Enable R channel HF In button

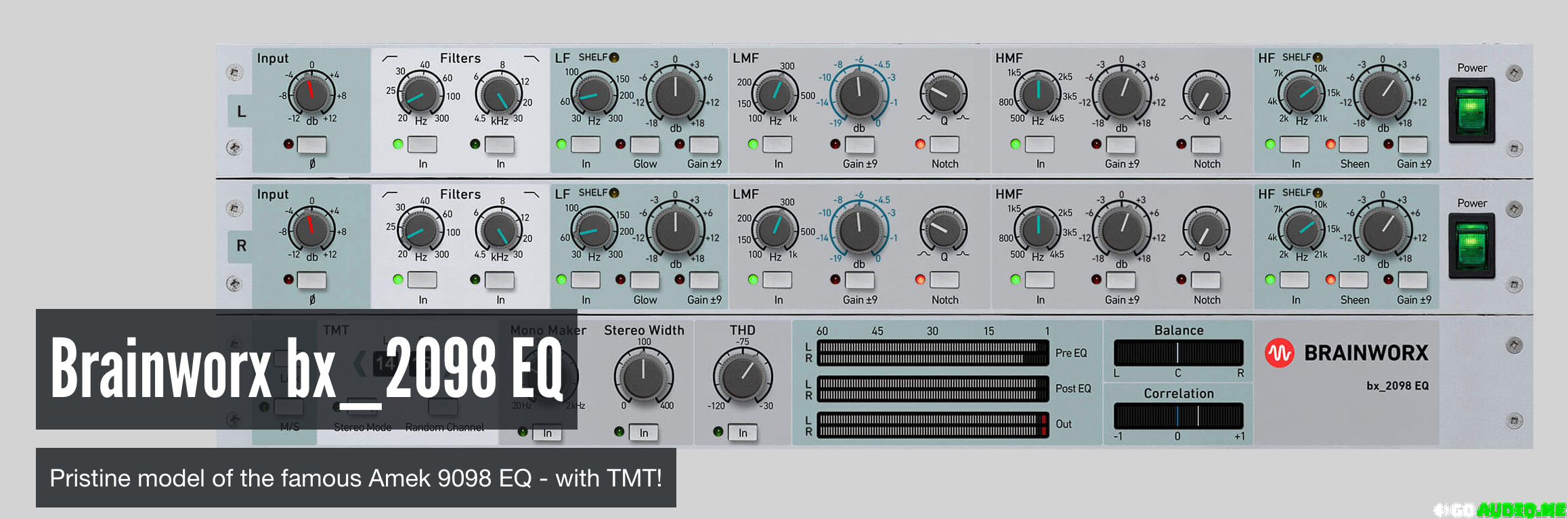point(1294,280)
